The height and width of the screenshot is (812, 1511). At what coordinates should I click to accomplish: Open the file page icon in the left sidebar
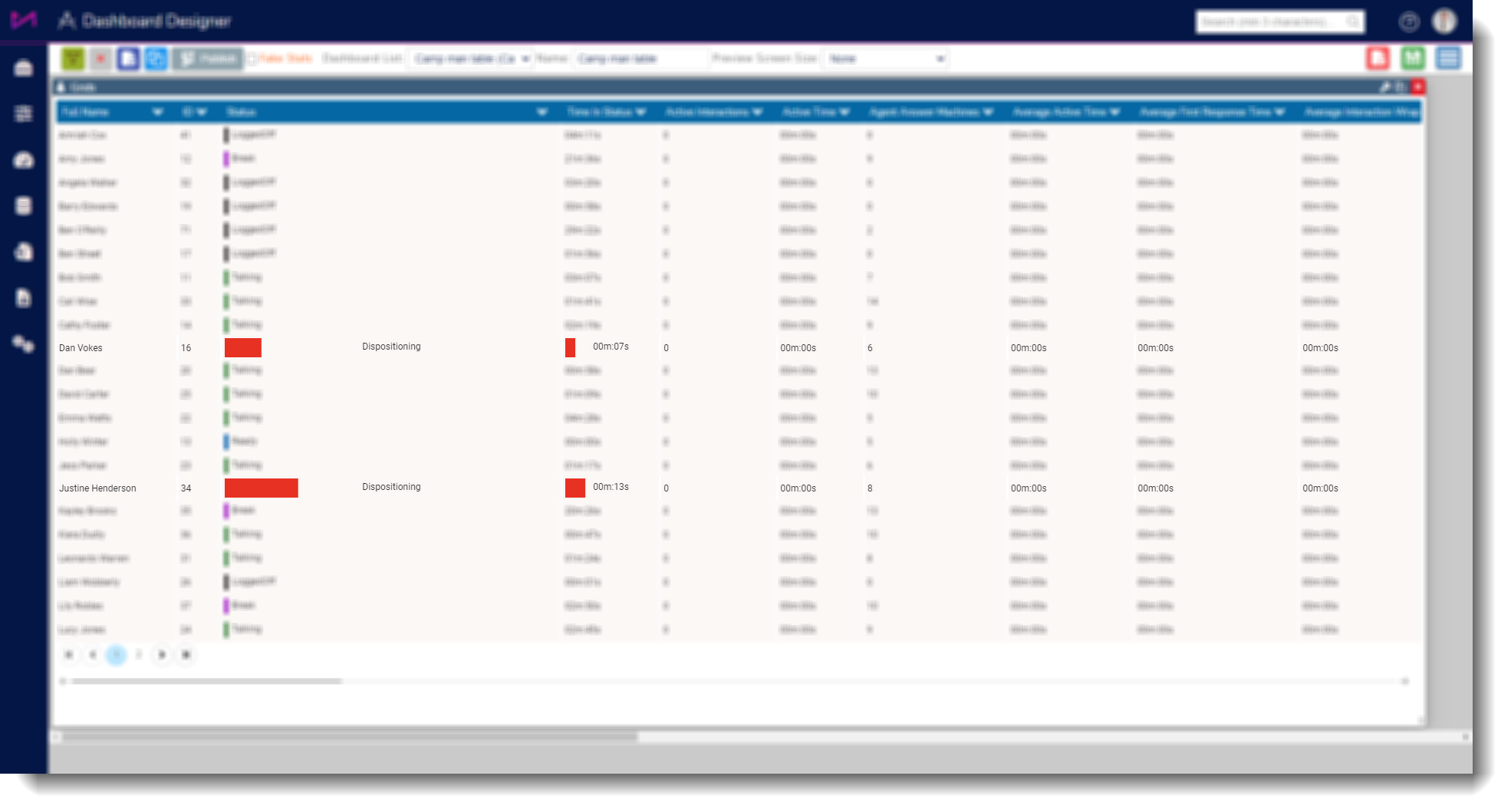click(24, 298)
